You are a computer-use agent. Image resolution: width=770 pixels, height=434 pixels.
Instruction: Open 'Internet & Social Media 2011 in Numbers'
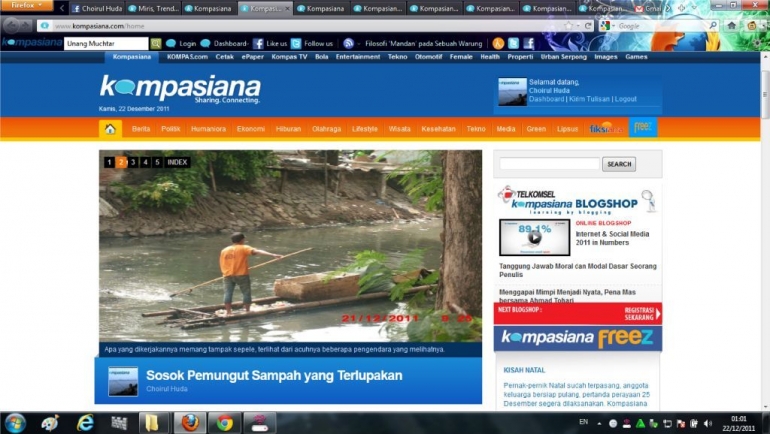click(612, 238)
